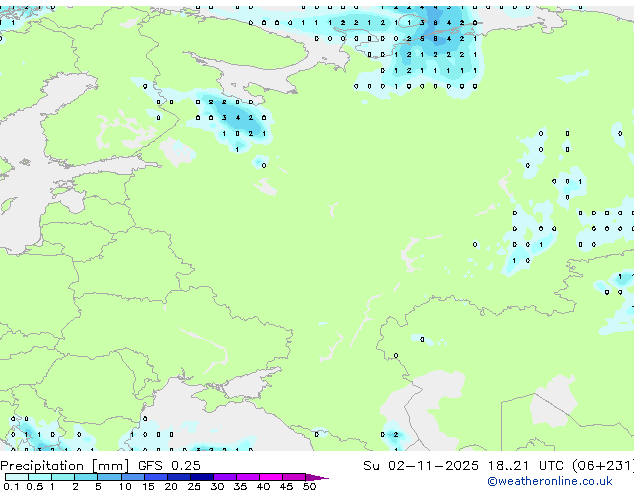Screen dimensions: 634x490
Task: Click the '50' legend scale label
Action: tap(309, 486)
